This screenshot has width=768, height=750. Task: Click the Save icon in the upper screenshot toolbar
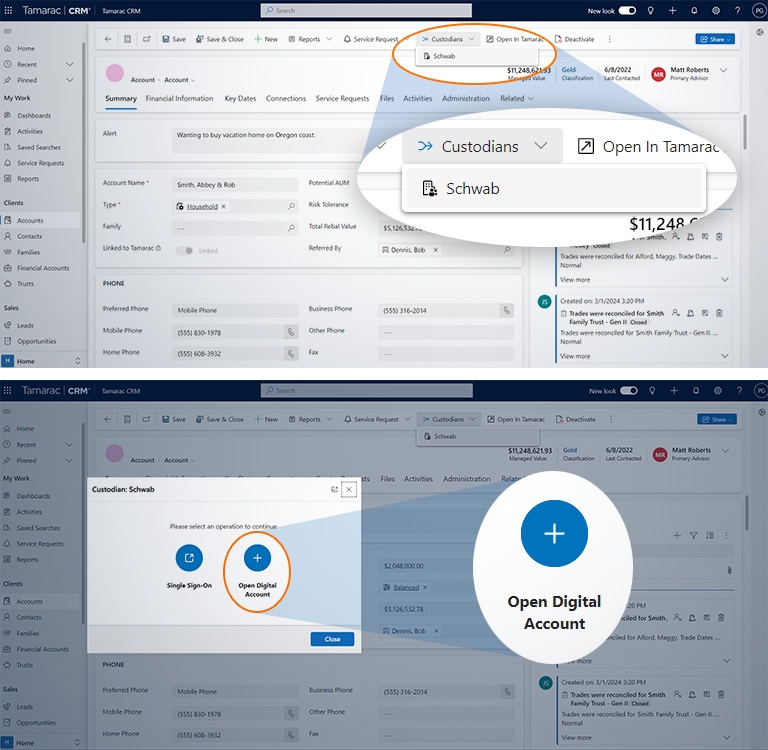[166, 39]
